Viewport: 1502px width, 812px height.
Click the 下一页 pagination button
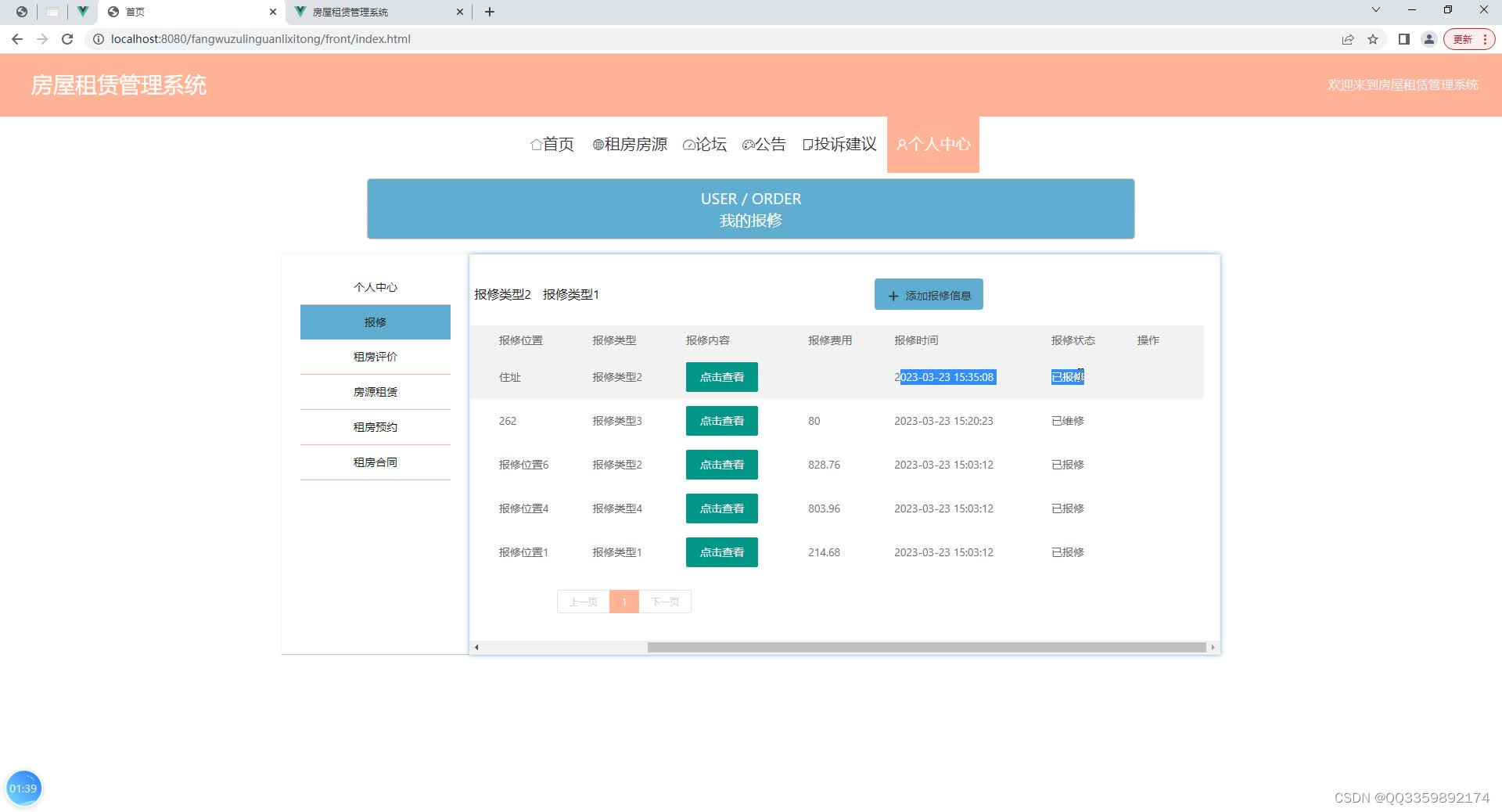[x=665, y=602]
